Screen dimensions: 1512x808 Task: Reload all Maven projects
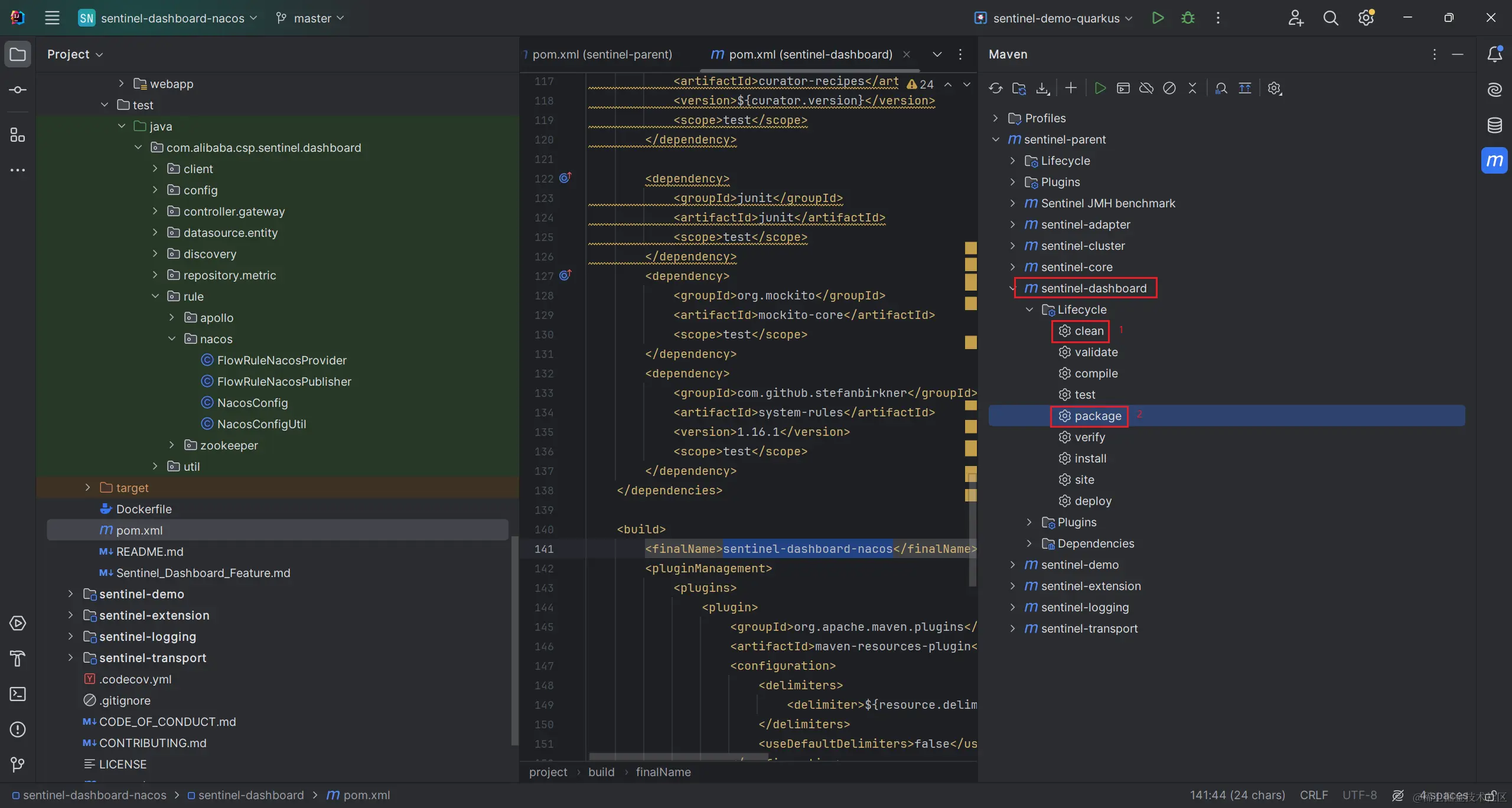point(996,89)
